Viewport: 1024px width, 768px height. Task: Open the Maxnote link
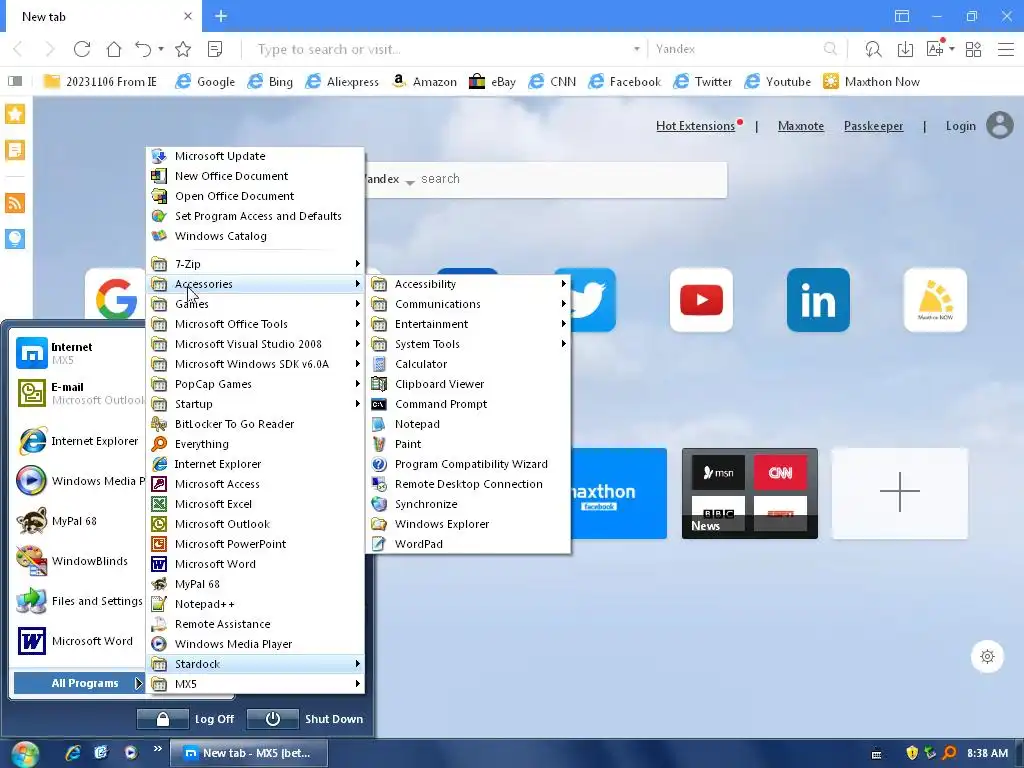[x=801, y=126]
